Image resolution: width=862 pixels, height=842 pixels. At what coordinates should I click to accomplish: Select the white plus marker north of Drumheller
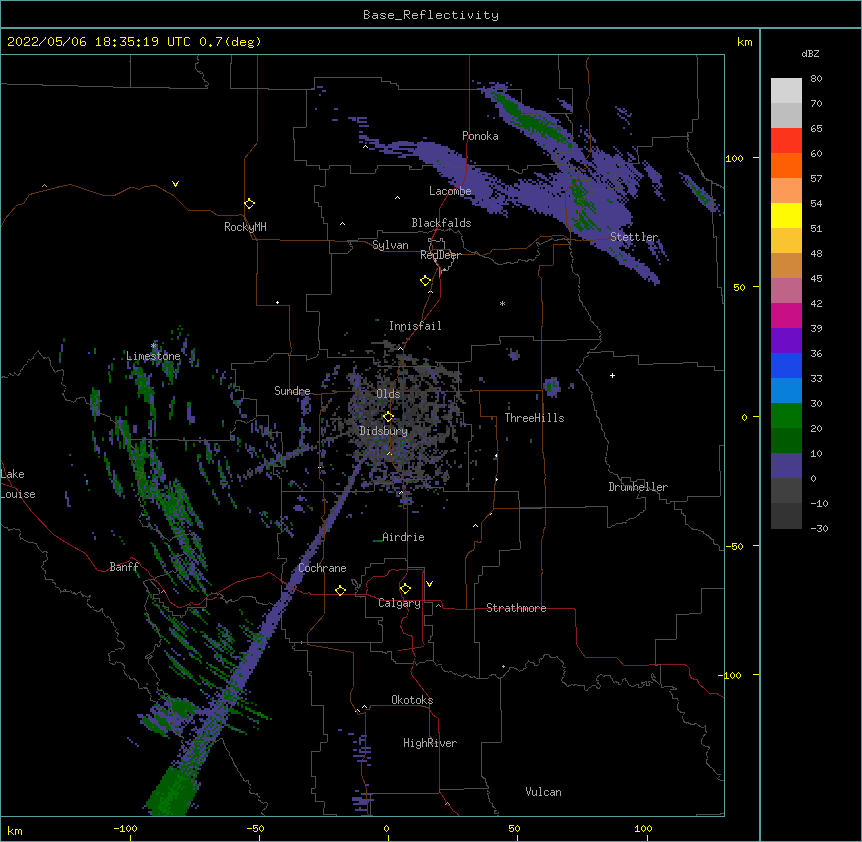[612, 375]
